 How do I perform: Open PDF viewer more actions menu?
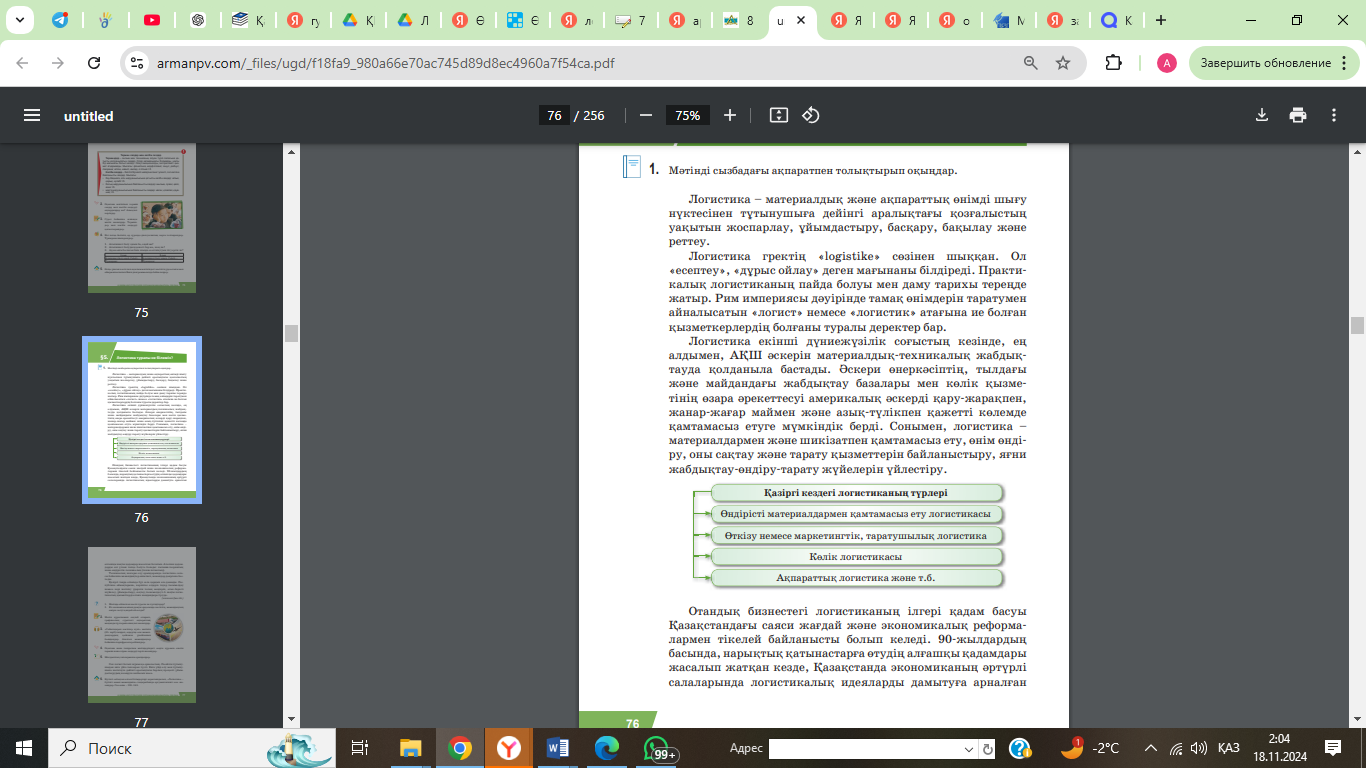click(x=1334, y=115)
